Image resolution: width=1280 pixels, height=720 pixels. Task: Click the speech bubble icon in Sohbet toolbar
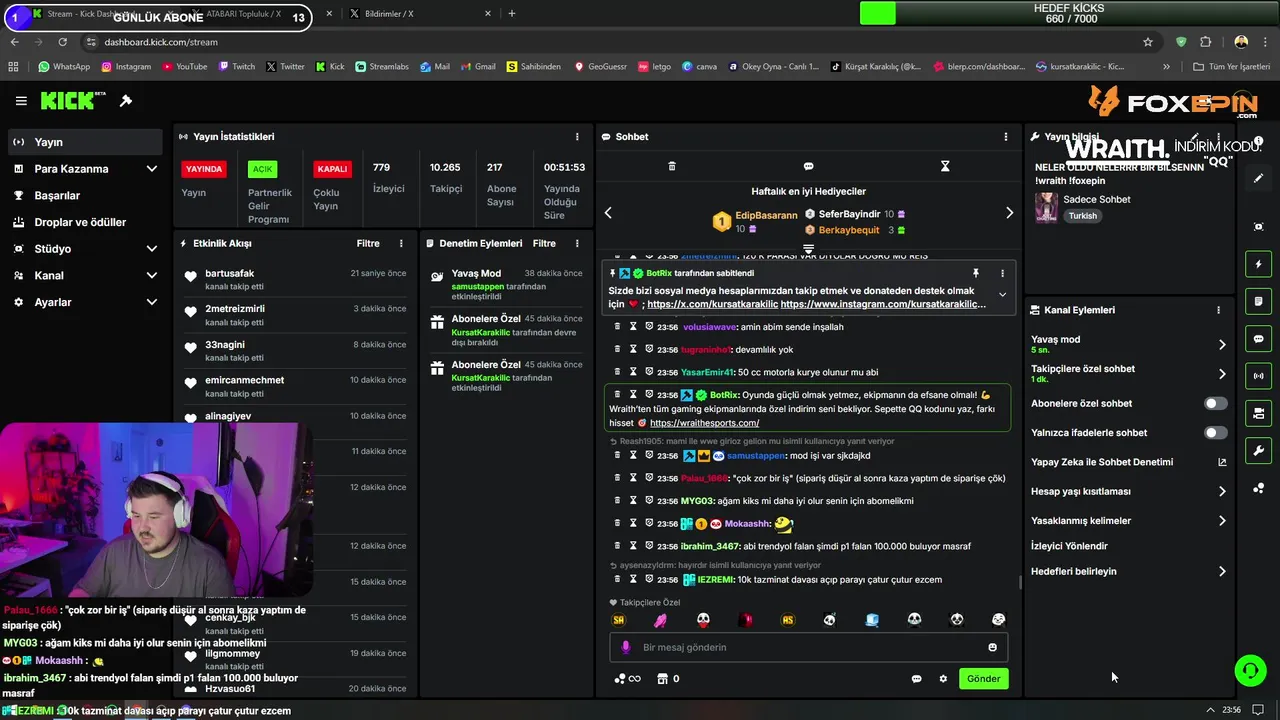(808, 166)
